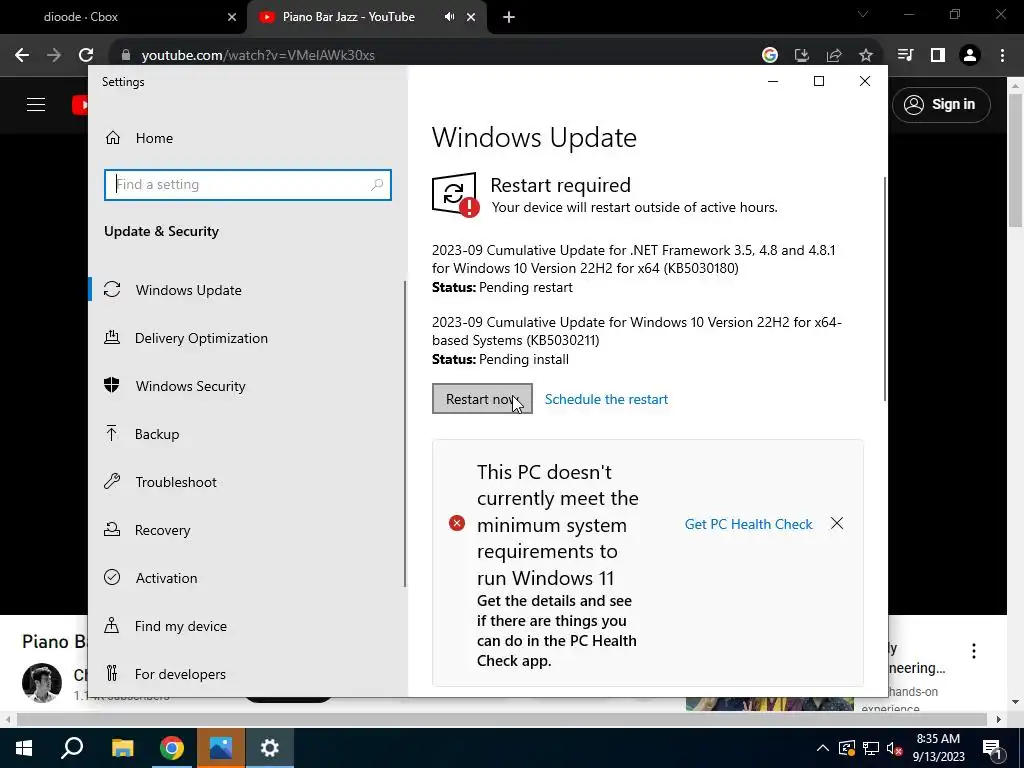Mute the Piano Bar Jazz tab audio
Viewport: 1024px width, 768px height.
pyautogui.click(x=449, y=17)
